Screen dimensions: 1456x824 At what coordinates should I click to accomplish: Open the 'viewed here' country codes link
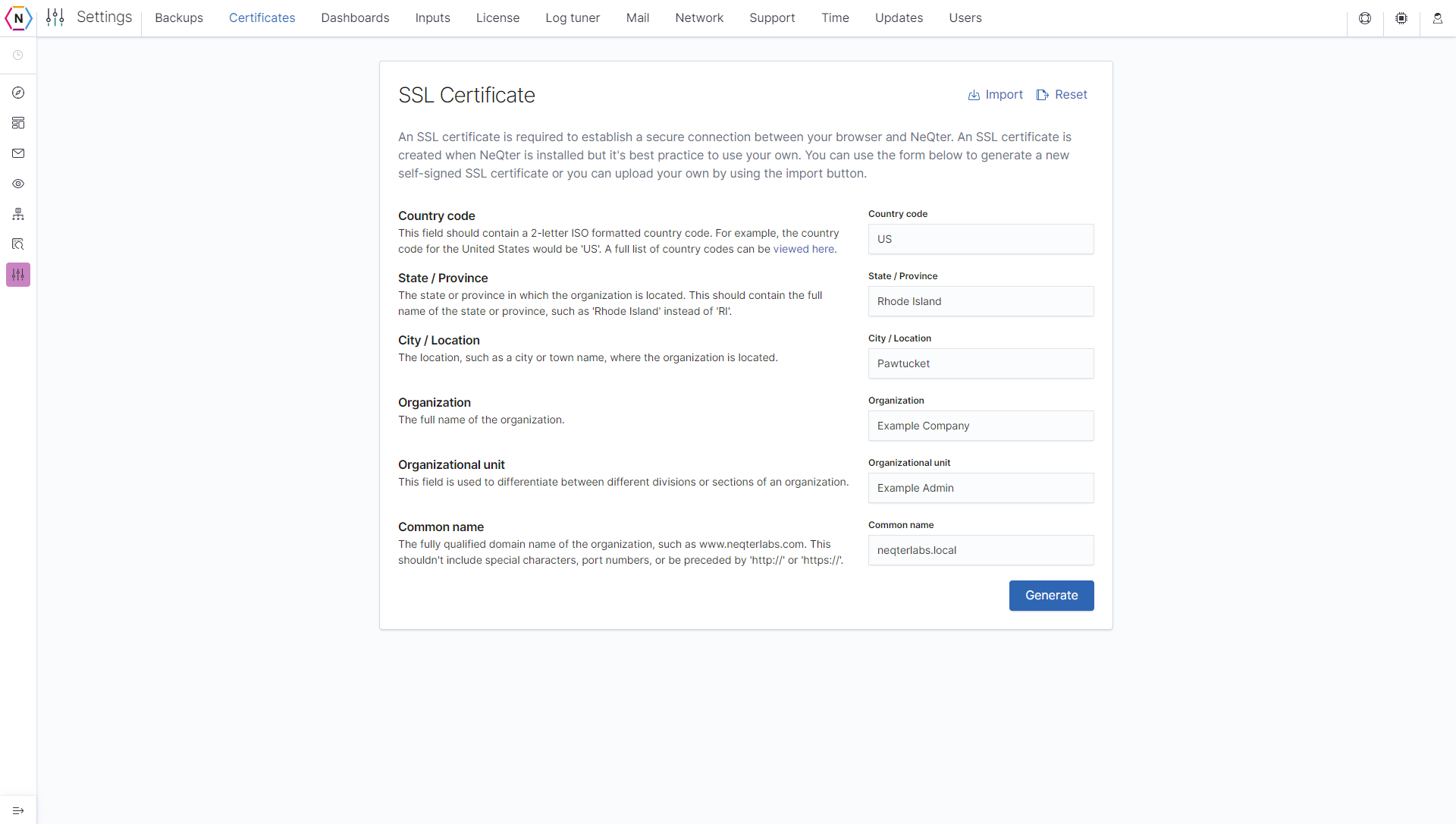804,249
